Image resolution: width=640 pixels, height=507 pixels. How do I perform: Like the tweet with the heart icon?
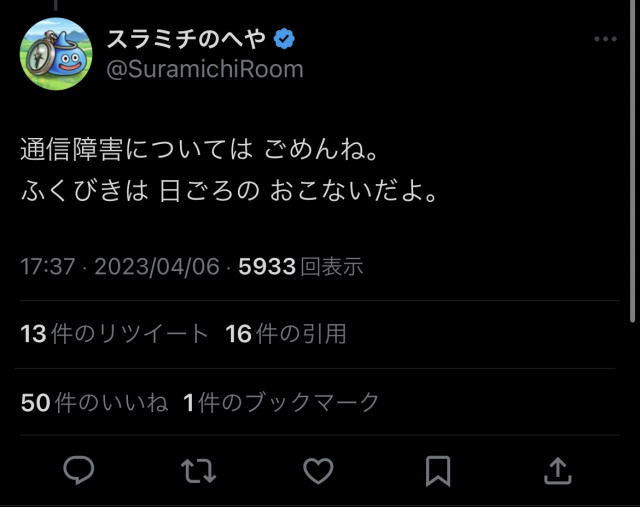click(x=318, y=471)
